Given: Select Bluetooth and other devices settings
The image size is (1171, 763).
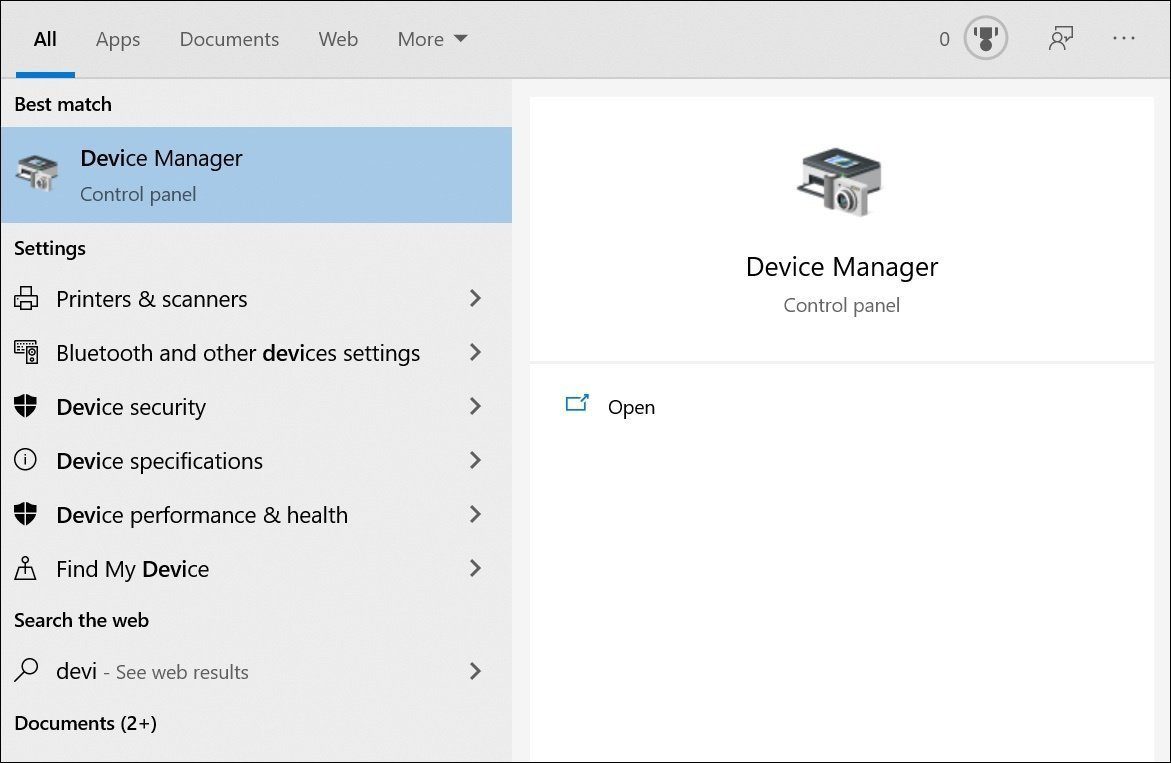Looking at the screenshot, I should [x=256, y=352].
